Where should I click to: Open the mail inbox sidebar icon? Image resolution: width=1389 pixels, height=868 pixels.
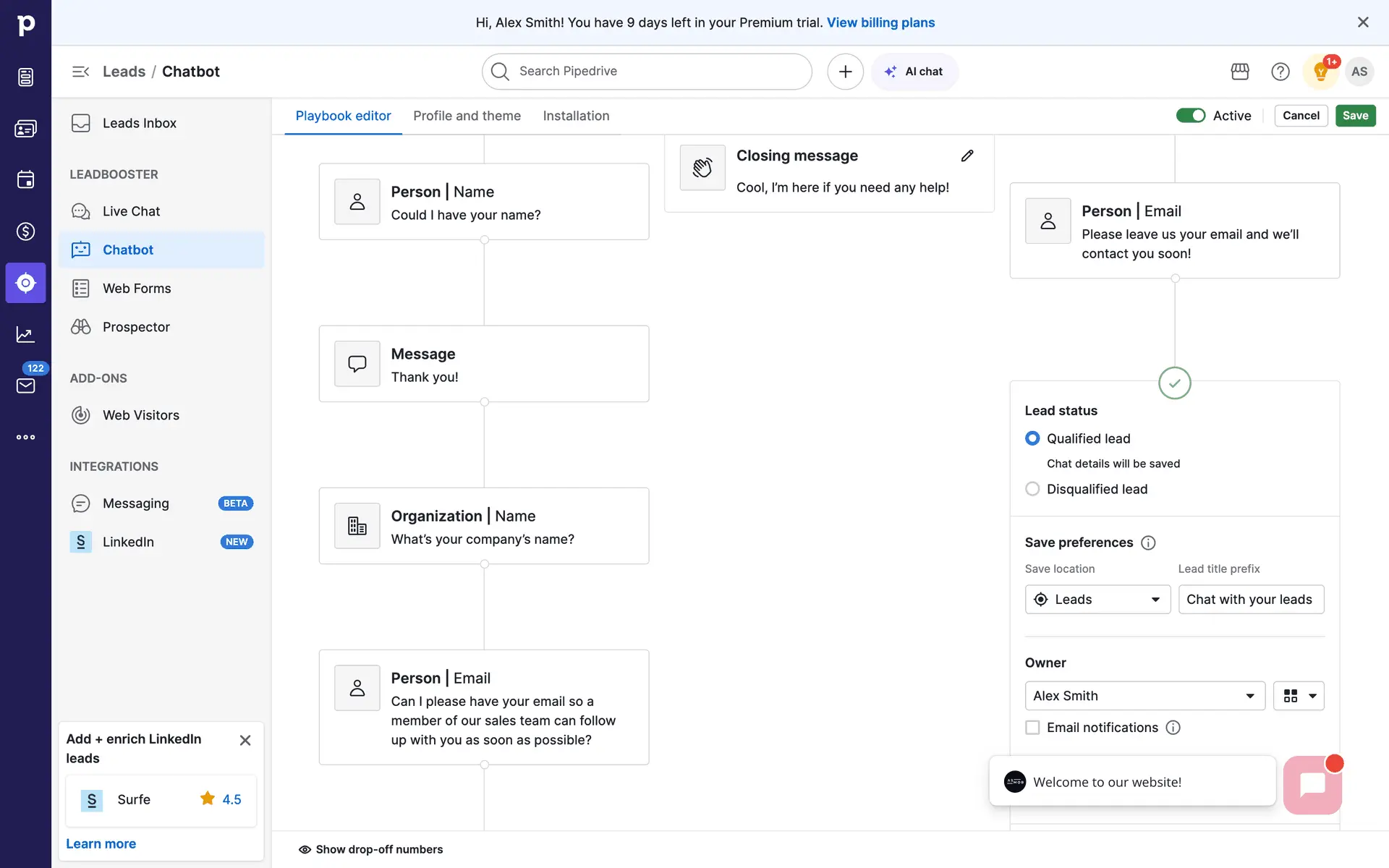pyautogui.click(x=25, y=386)
